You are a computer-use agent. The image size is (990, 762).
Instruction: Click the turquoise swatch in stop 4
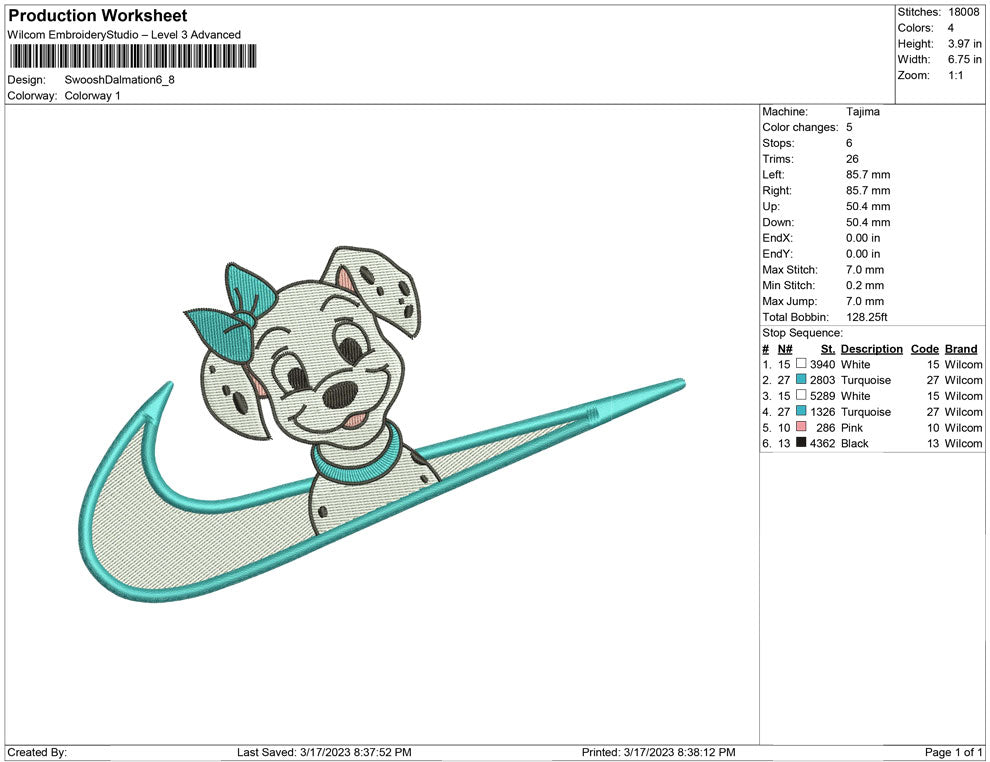tap(801, 411)
